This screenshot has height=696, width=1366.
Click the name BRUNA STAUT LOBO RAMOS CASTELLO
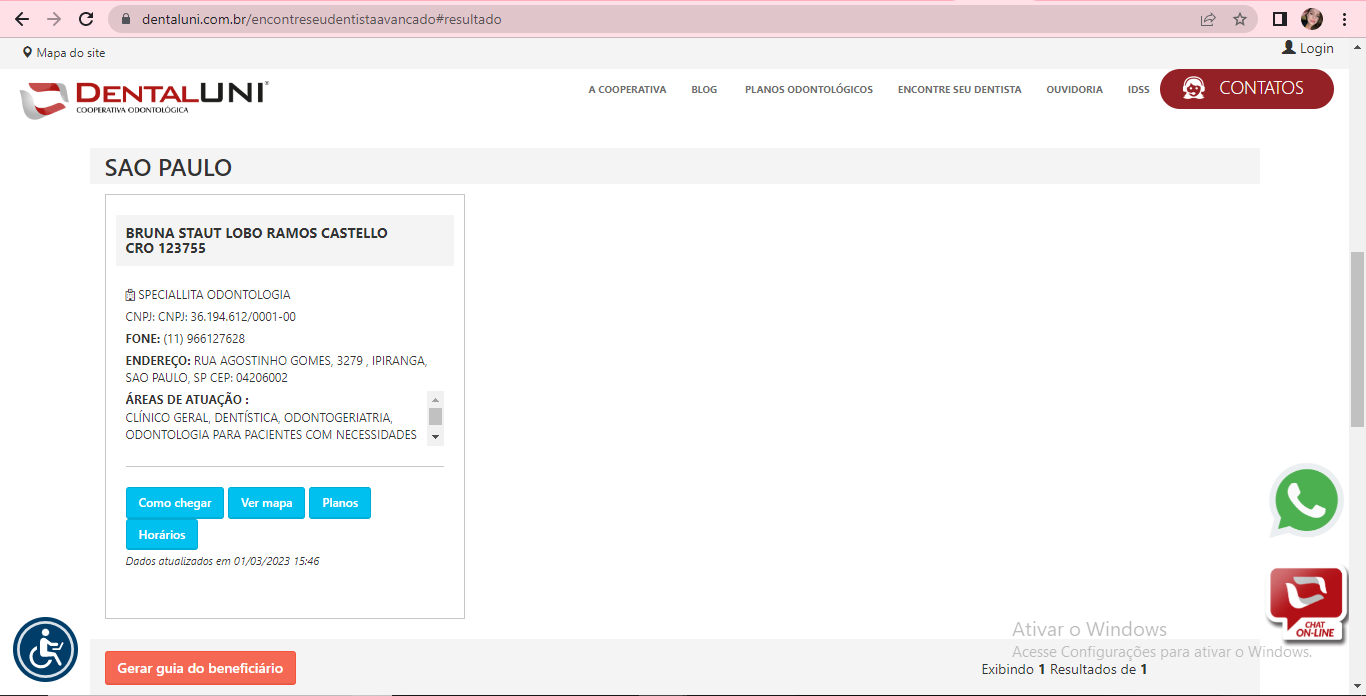tap(257, 233)
